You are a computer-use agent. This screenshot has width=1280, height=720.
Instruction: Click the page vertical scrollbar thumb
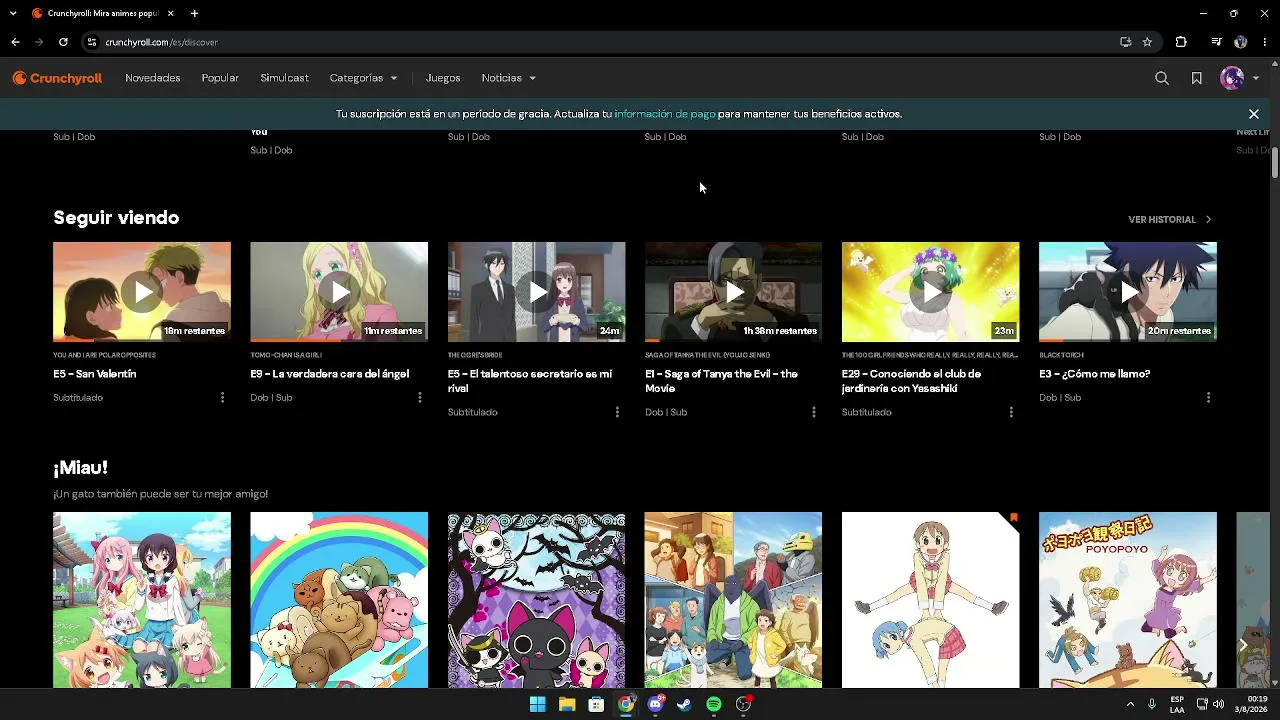pyautogui.click(x=1275, y=162)
